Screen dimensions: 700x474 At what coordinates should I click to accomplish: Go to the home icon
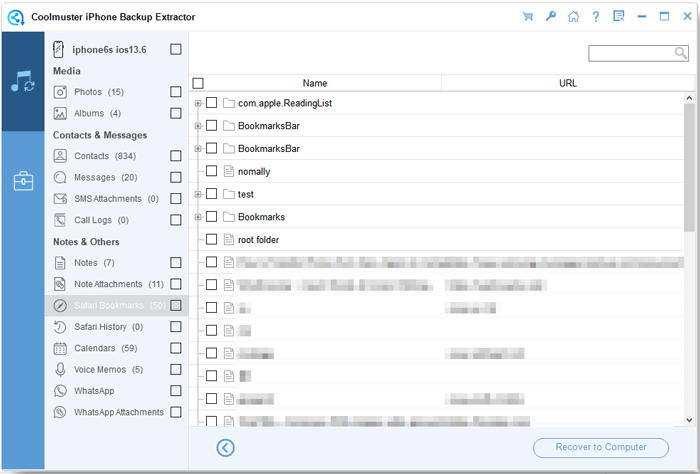point(573,17)
